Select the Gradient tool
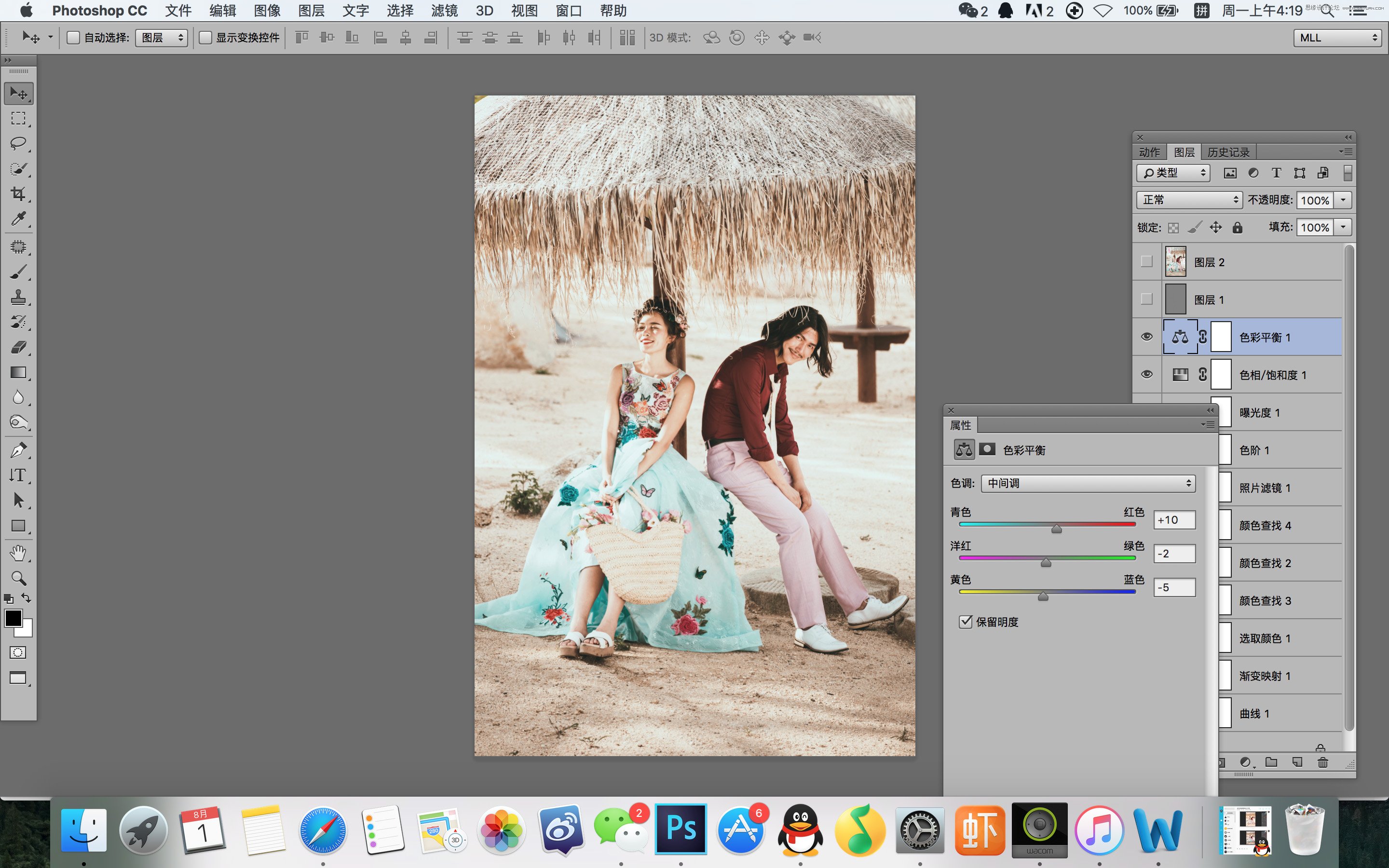The image size is (1389, 868). pos(18,373)
